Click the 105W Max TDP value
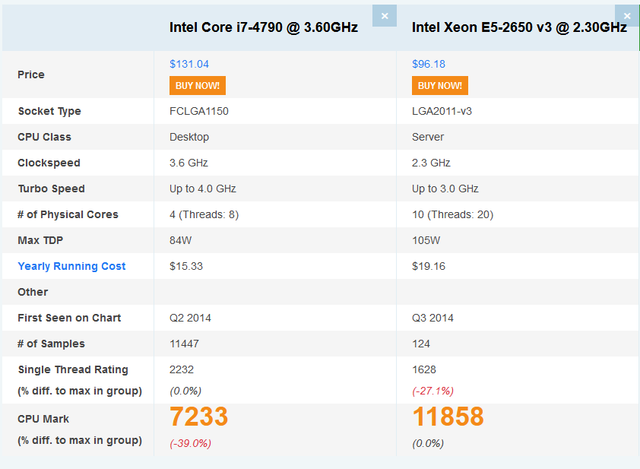 pyautogui.click(x=426, y=240)
